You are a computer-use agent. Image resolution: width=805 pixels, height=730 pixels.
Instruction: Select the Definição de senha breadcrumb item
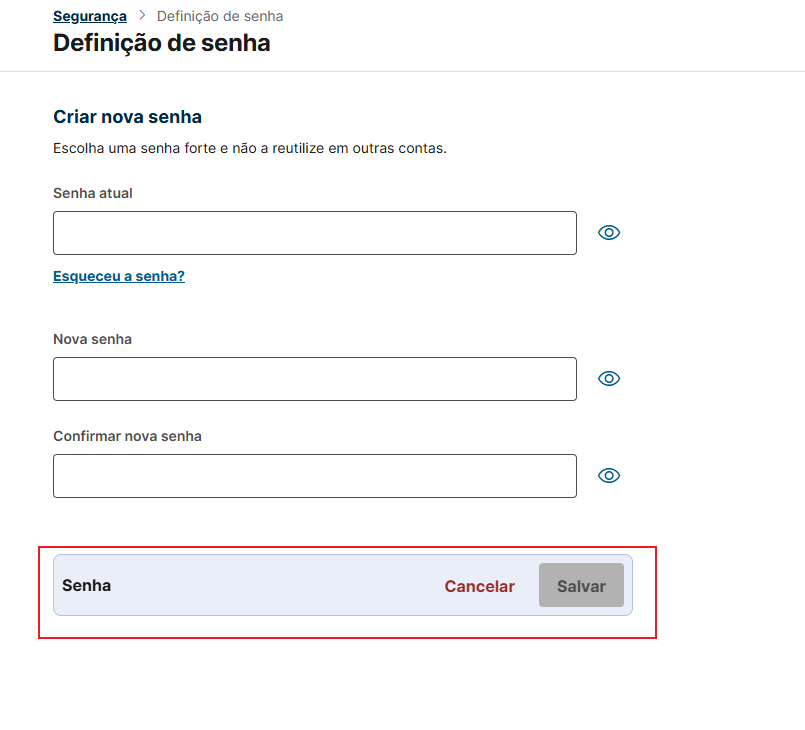pyautogui.click(x=220, y=16)
